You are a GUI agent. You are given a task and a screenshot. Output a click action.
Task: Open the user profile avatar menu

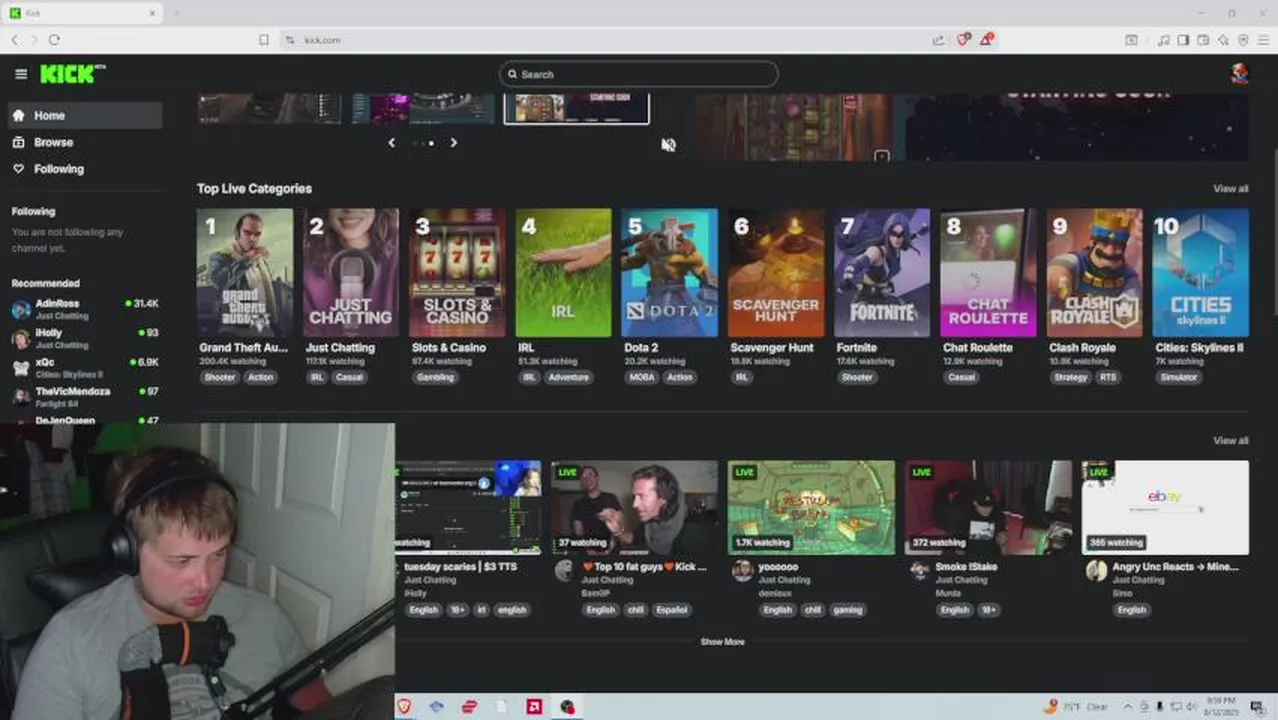[x=1239, y=74]
